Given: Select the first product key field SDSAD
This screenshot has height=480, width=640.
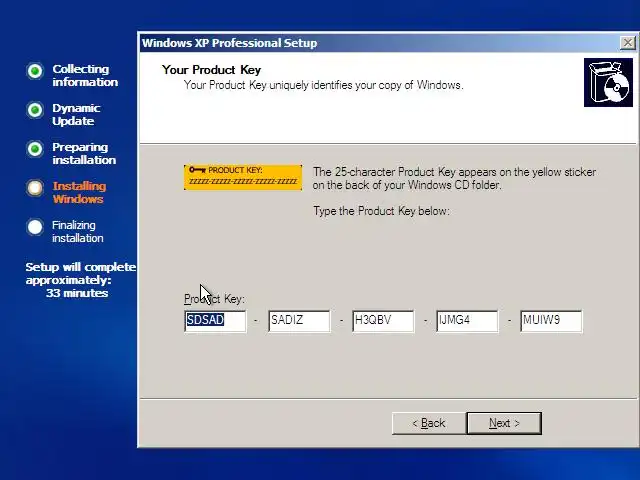Looking at the screenshot, I should pos(215,321).
